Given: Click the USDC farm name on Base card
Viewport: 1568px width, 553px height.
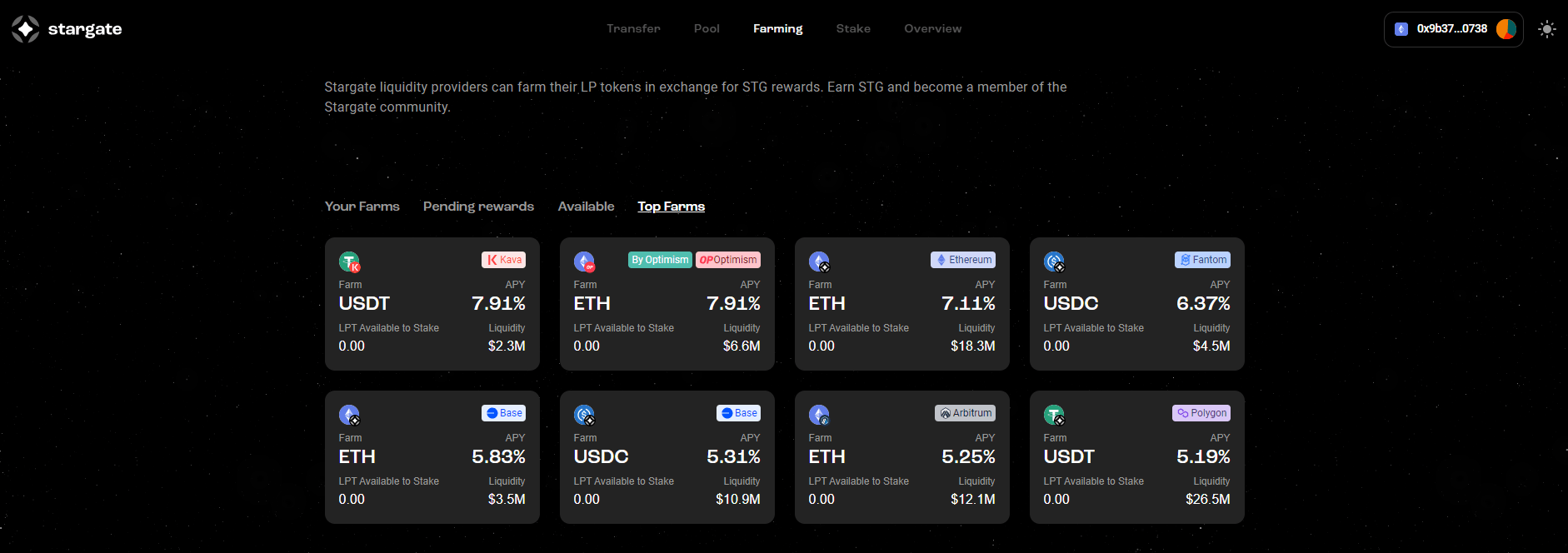Looking at the screenshot, I should coord(601,456).
